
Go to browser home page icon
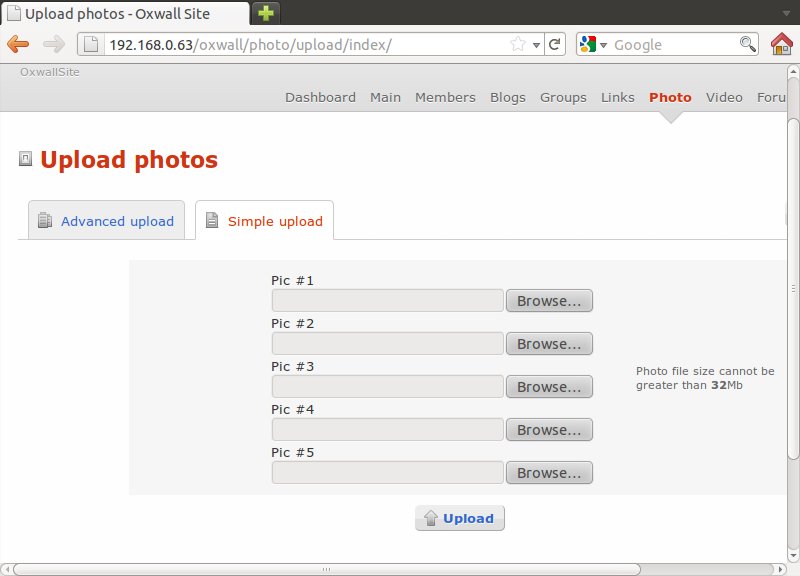pyautogui.click(x=782, y=44)
